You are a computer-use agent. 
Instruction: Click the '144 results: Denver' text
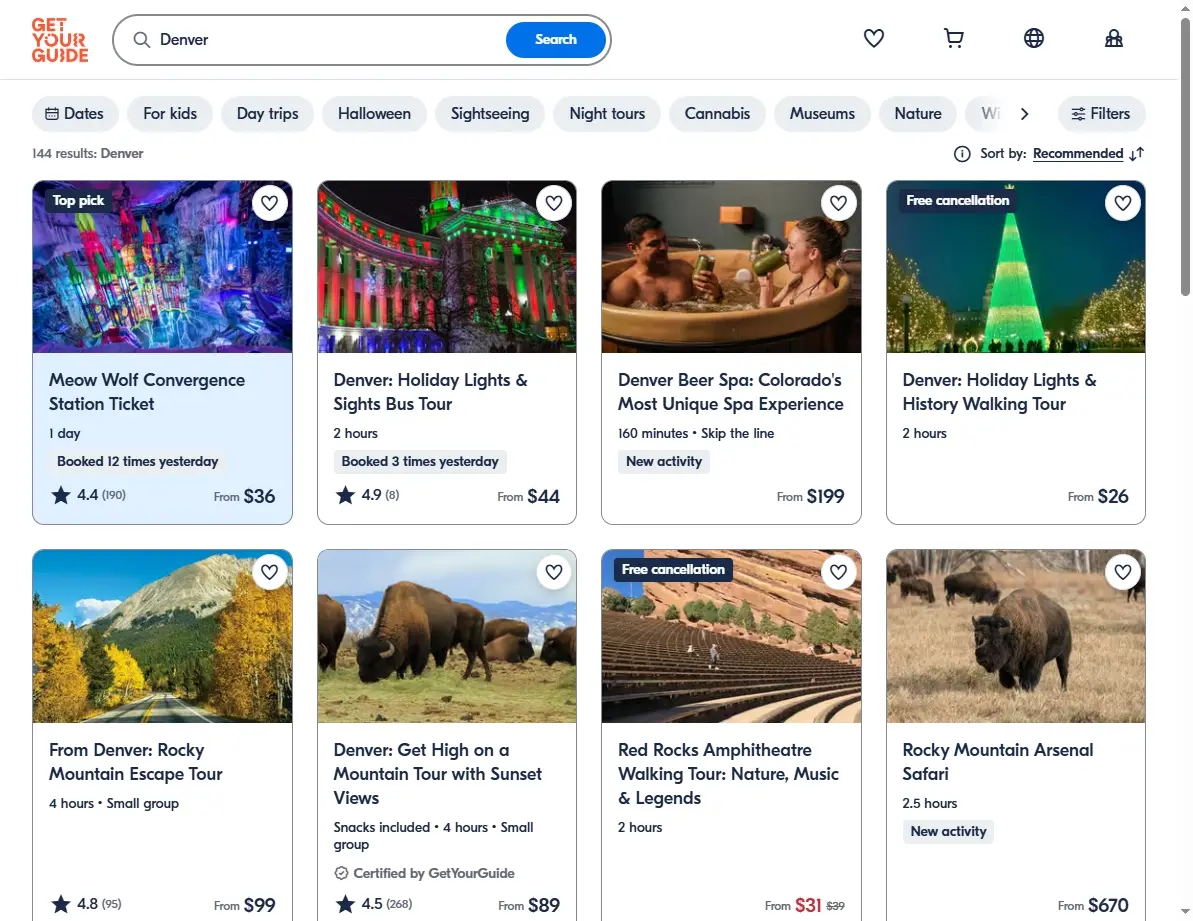[87, 154]
